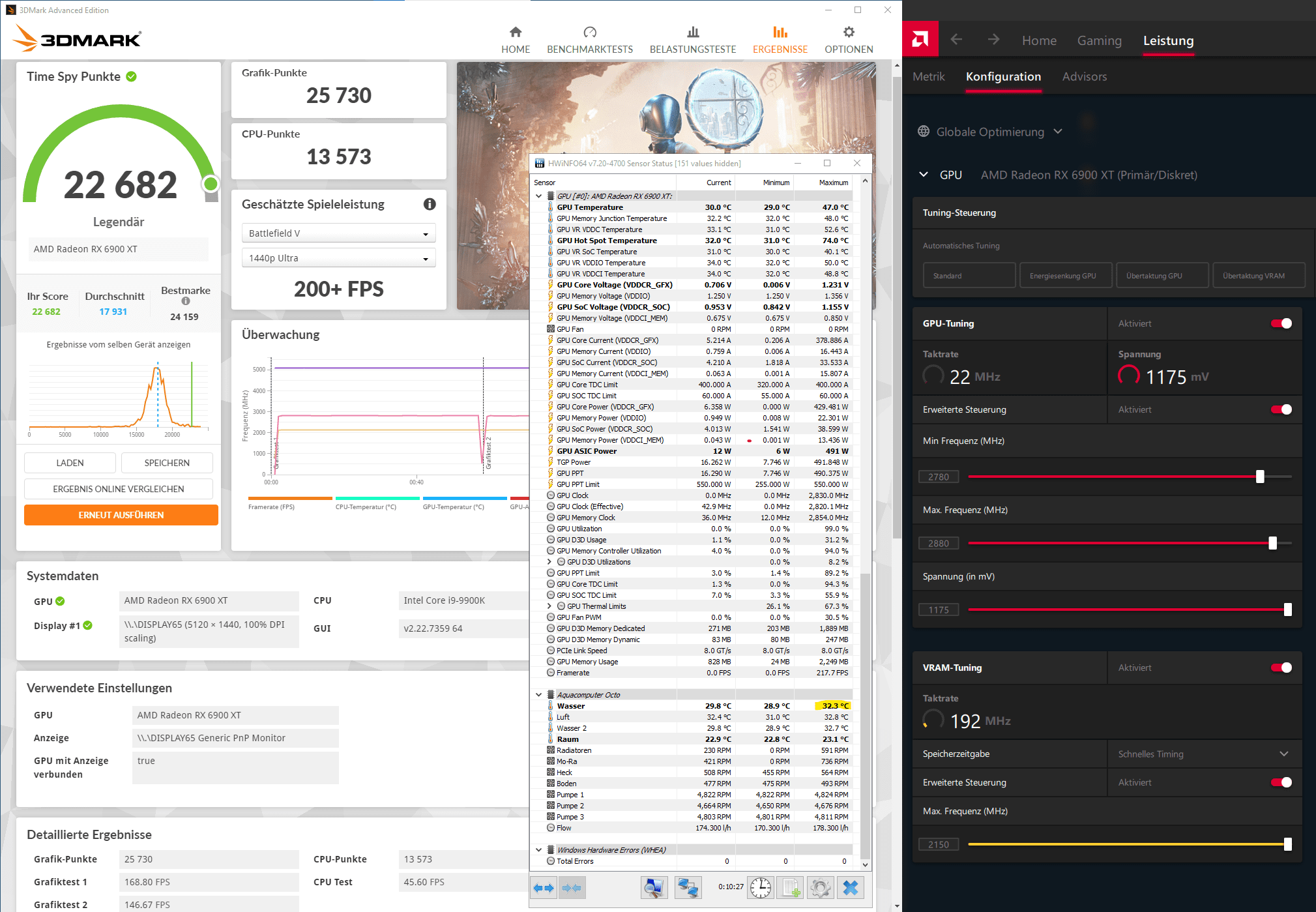Screen dimensions: 1316x912
Task: Open the Belastungsteste menu in 3DMark
Action: tap(692, 39)
